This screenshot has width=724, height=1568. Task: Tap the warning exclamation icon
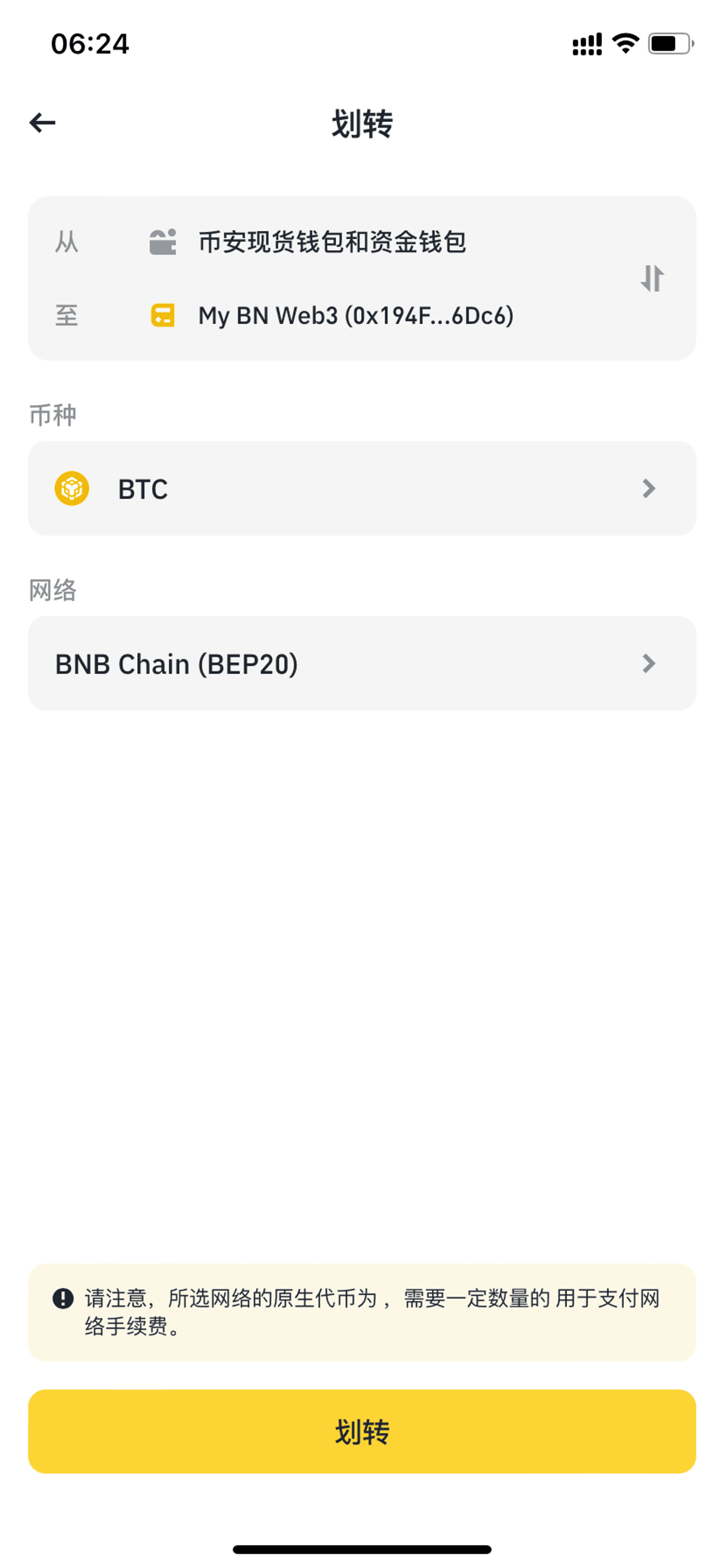tap(63, 1299)
